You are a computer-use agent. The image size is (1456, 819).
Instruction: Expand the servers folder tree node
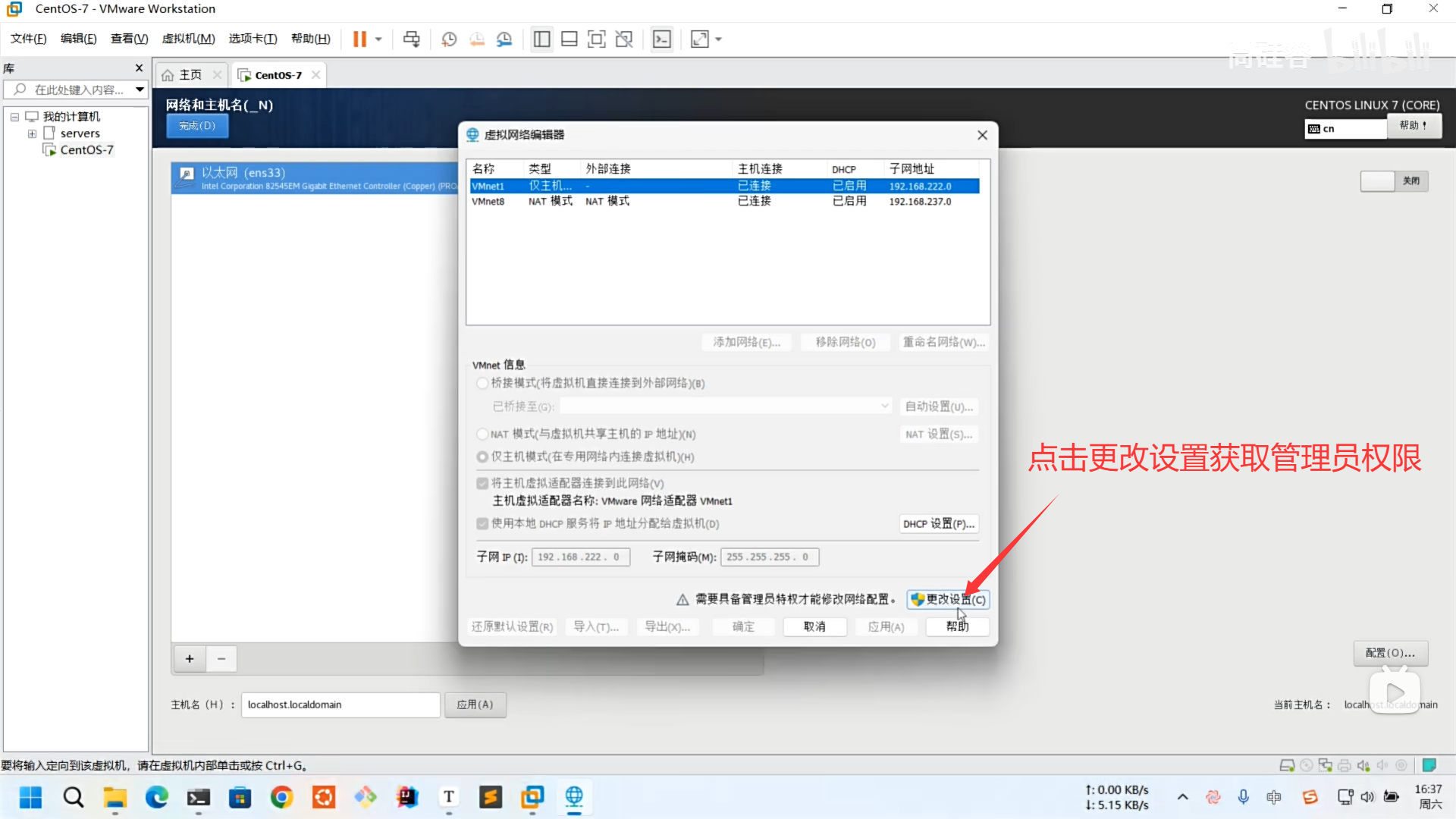[x=32, y=133]
